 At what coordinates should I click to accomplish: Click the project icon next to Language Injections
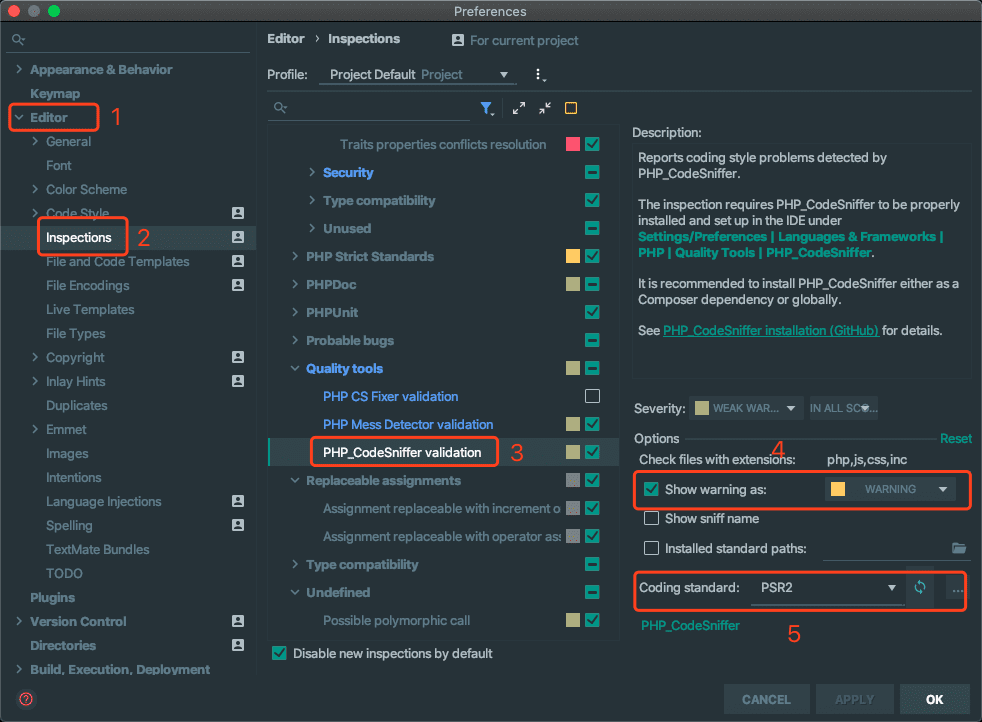pyautogui.click(x=238, y=501)
